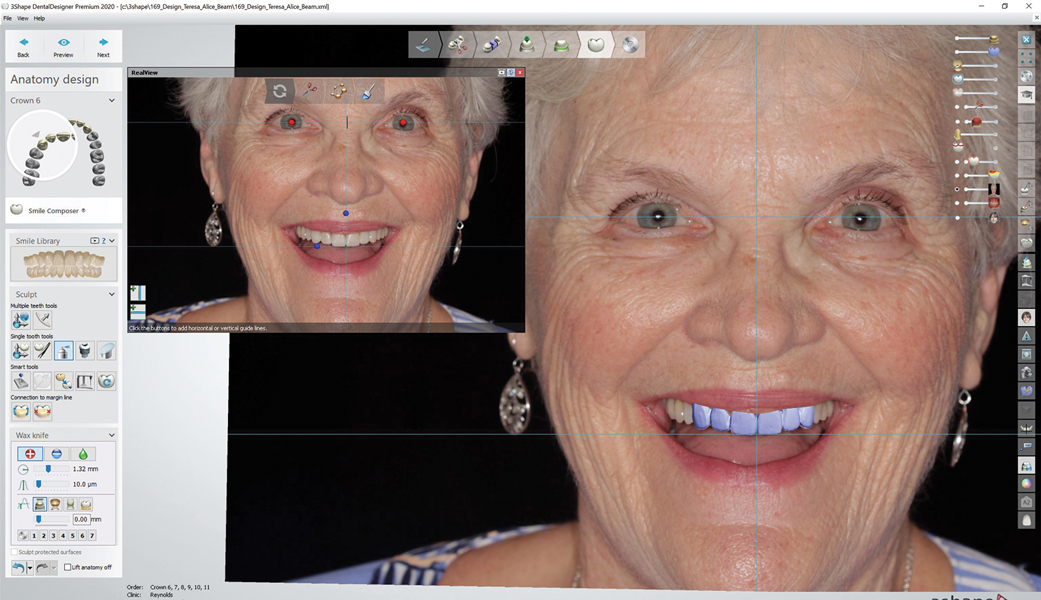Select wax knife preset number 3
This screenshot has height=600, width=1041.
coord(53,536)
